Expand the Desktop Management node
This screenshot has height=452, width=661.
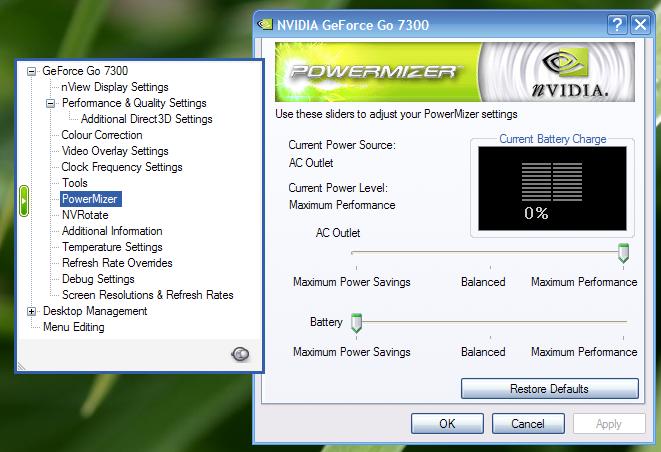tap(31, 312)
